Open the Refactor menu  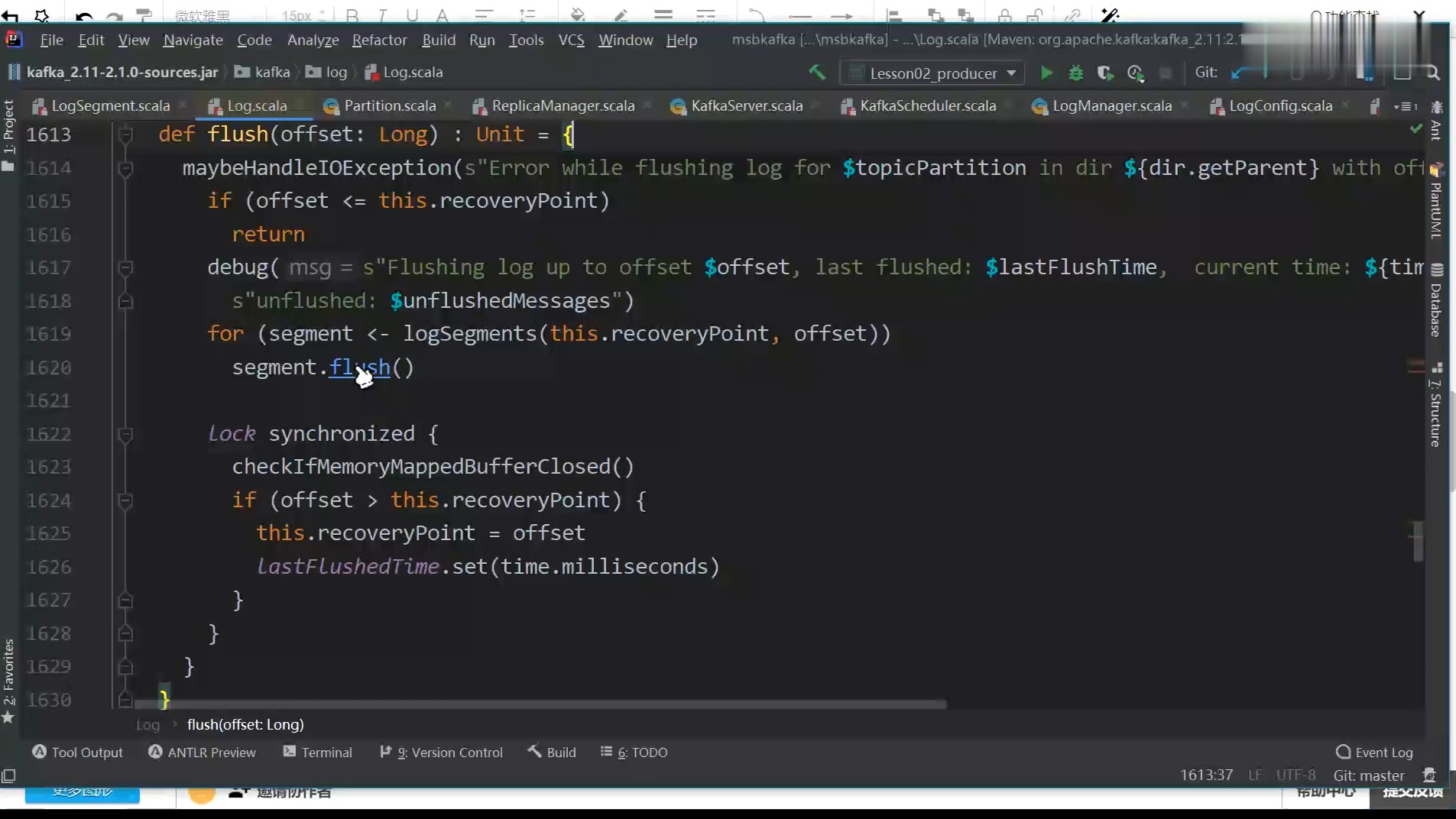pos(379,40)
